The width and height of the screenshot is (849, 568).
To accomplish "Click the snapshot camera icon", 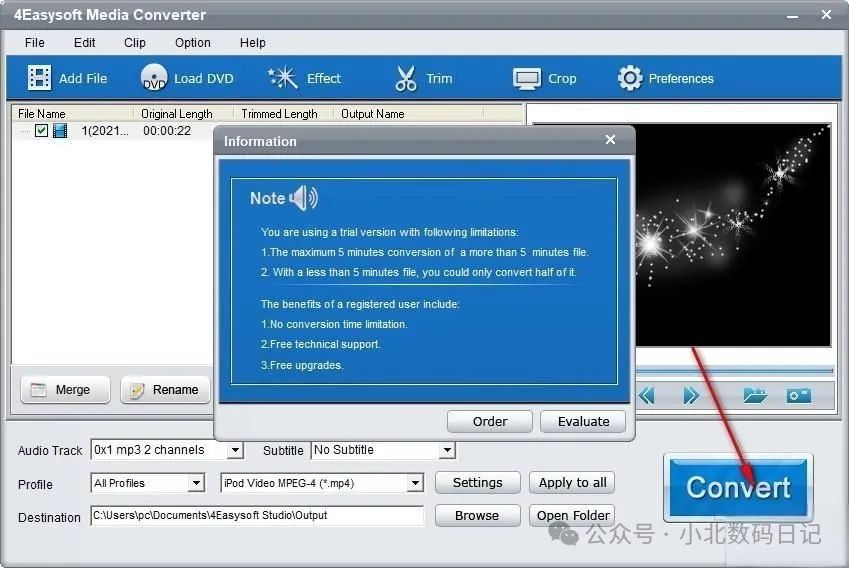I will (x=798, y=395).
